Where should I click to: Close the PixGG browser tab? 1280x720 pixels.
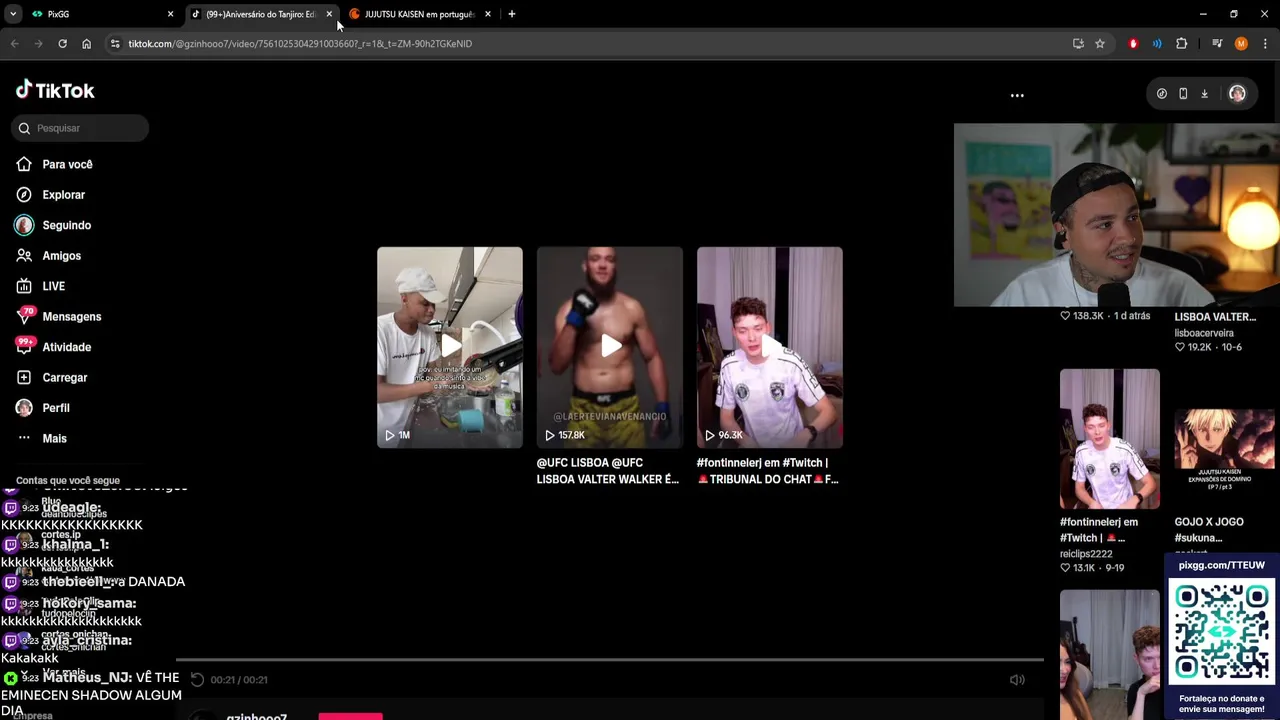click(x=170, y=14)
